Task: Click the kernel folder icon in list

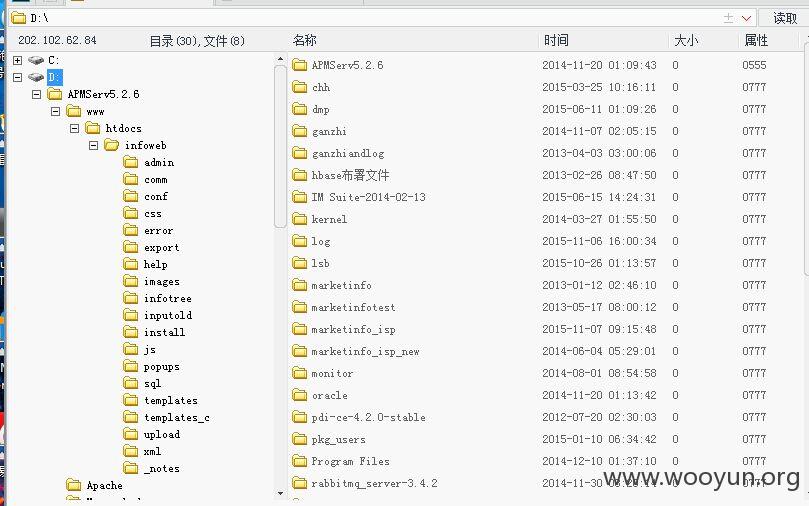Action: (x=299, y=219)
